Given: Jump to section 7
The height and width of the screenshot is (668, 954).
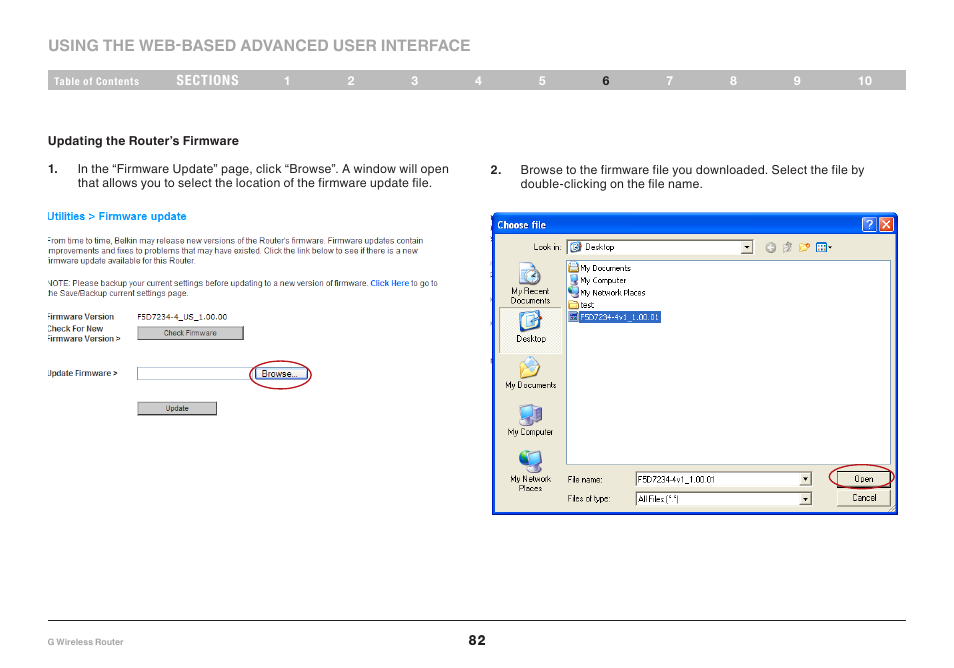Looking at the screenshot, I should [x=669, y=81].
